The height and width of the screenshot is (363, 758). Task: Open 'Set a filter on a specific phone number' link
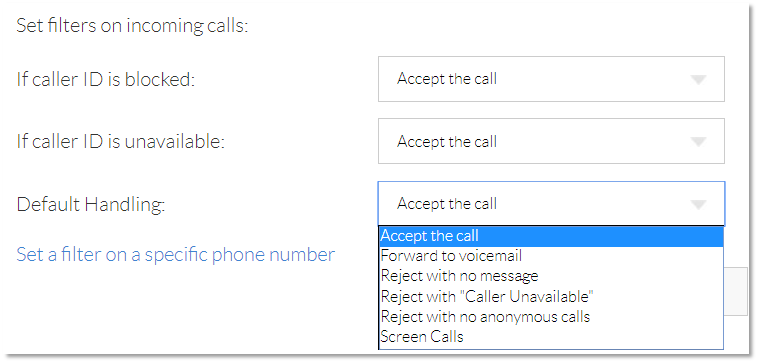(x=175, y=254)
